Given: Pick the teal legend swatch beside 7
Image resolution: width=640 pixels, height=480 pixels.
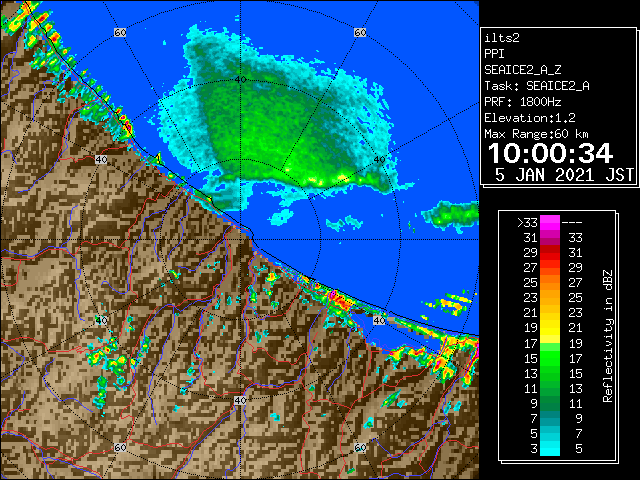Looking at the screenshot, I should coord(550,418).
